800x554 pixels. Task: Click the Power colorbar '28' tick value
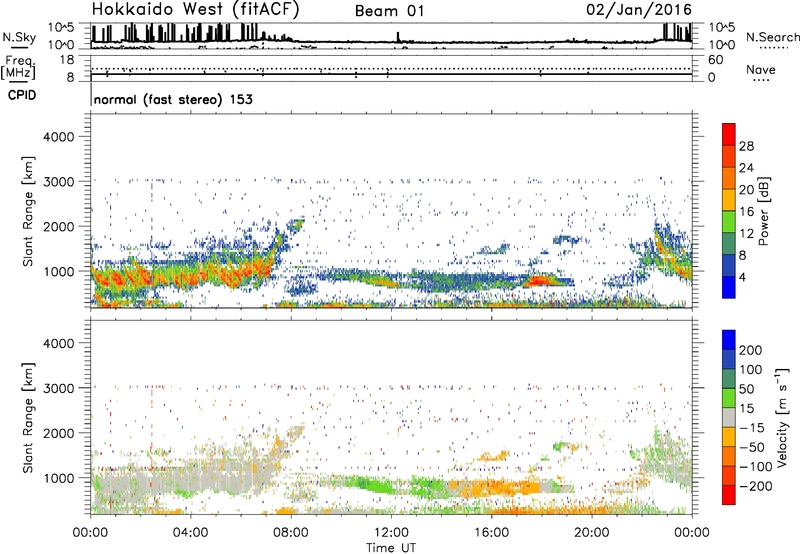pos(746,146)
